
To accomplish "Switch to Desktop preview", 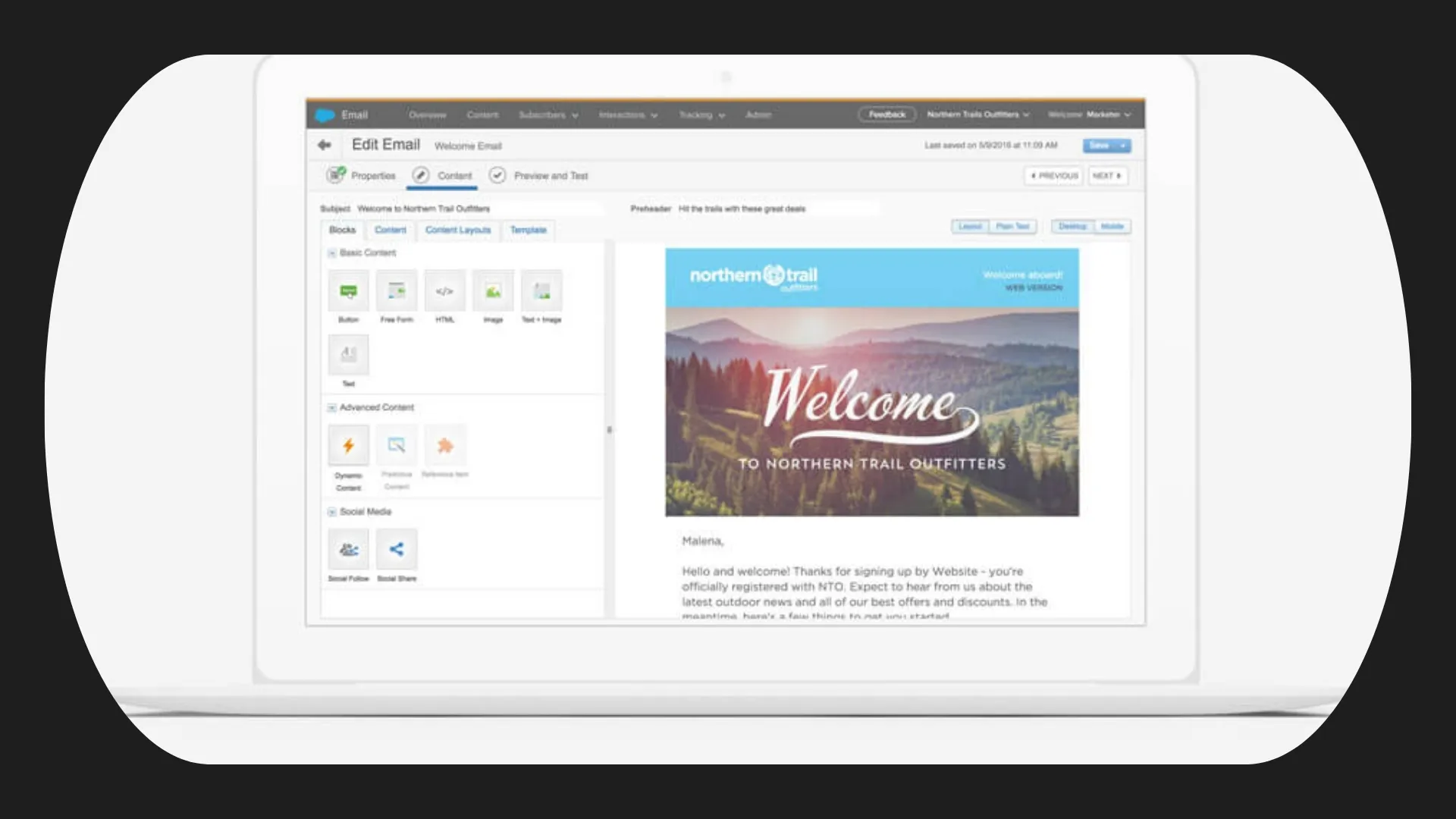I will tap(1073, 227).
